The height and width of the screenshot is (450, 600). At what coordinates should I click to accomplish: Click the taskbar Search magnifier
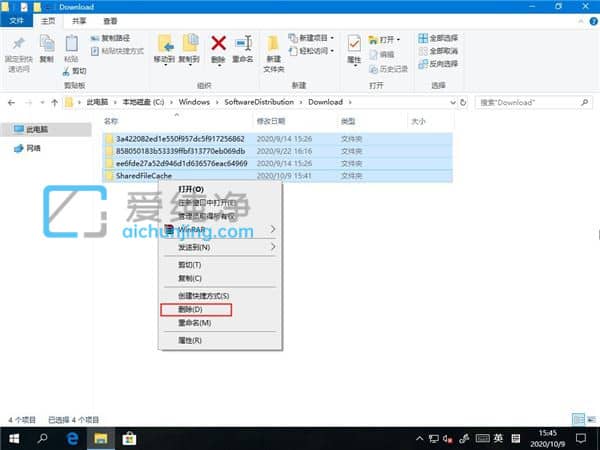pyautogui.click(x=42, y=438)
